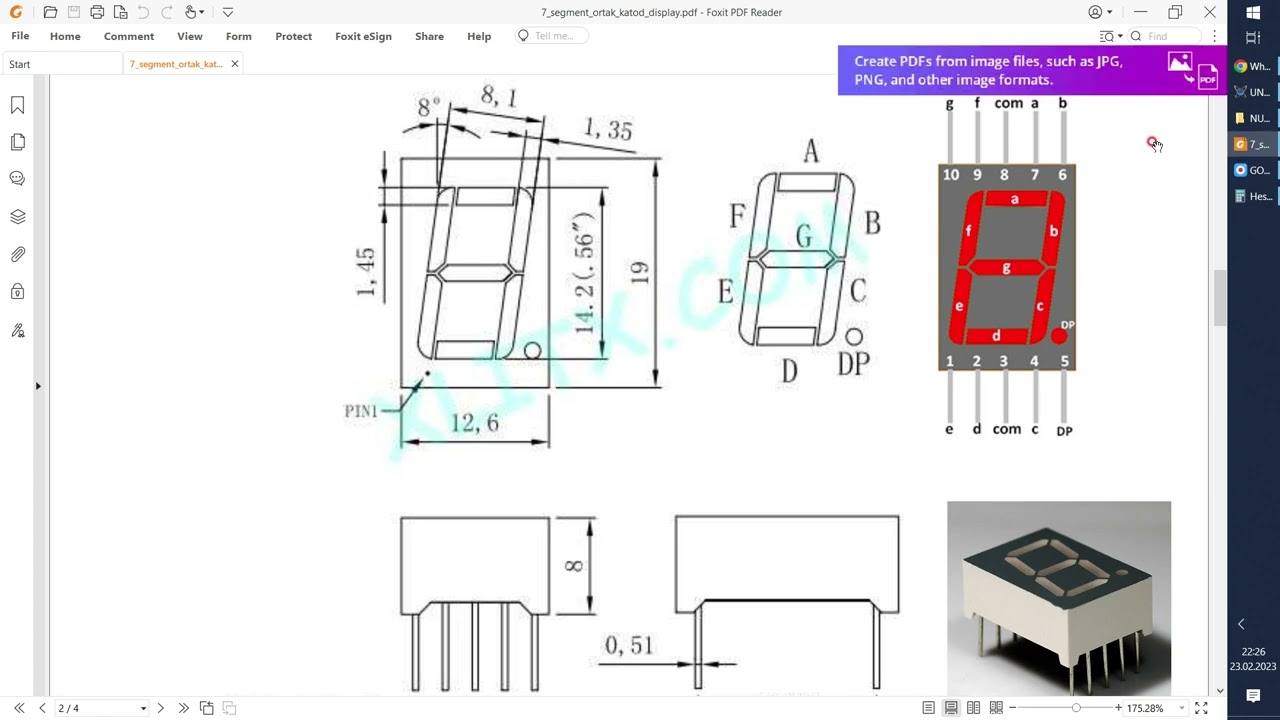Open the Form ribbon tab
The width and height of the screenshot is (1280, 720).
pyautogui.click(x=238, y=36)
